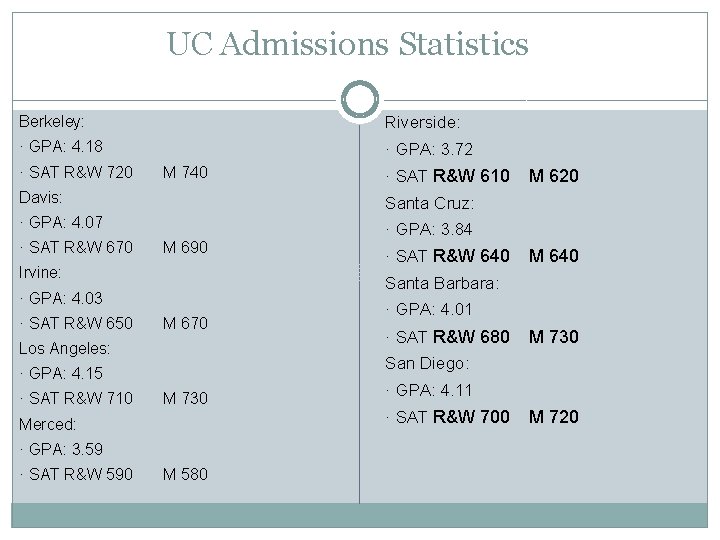Select the San Diego heading
This screenshot has width=720, height=540.
427,363
